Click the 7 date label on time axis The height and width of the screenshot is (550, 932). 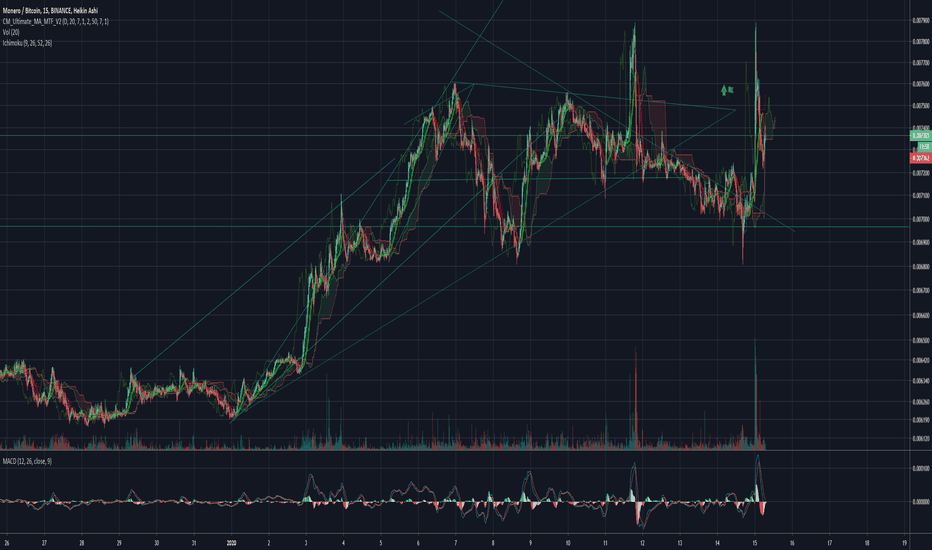456,543
